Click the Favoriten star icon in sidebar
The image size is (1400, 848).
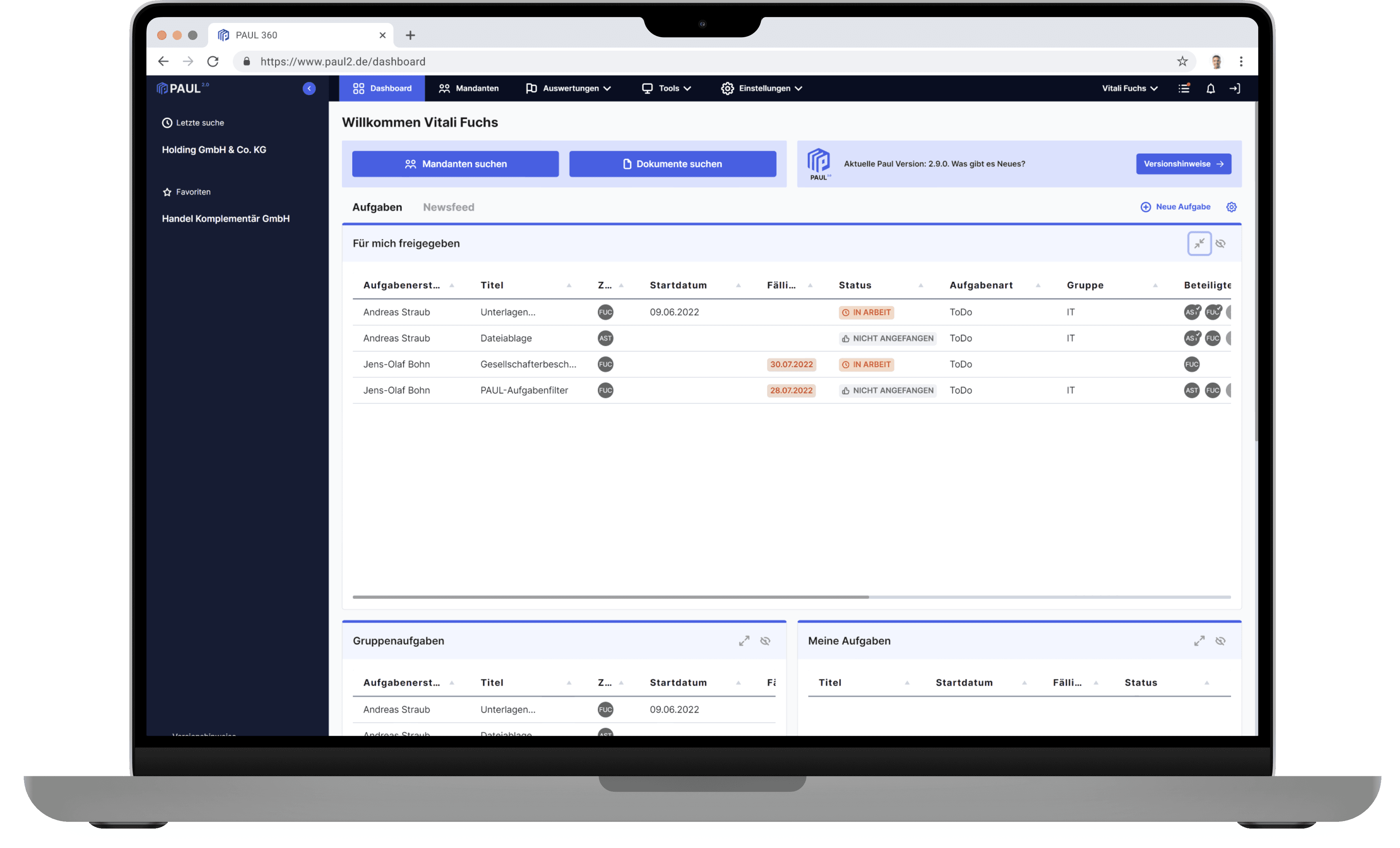(167, 192)
